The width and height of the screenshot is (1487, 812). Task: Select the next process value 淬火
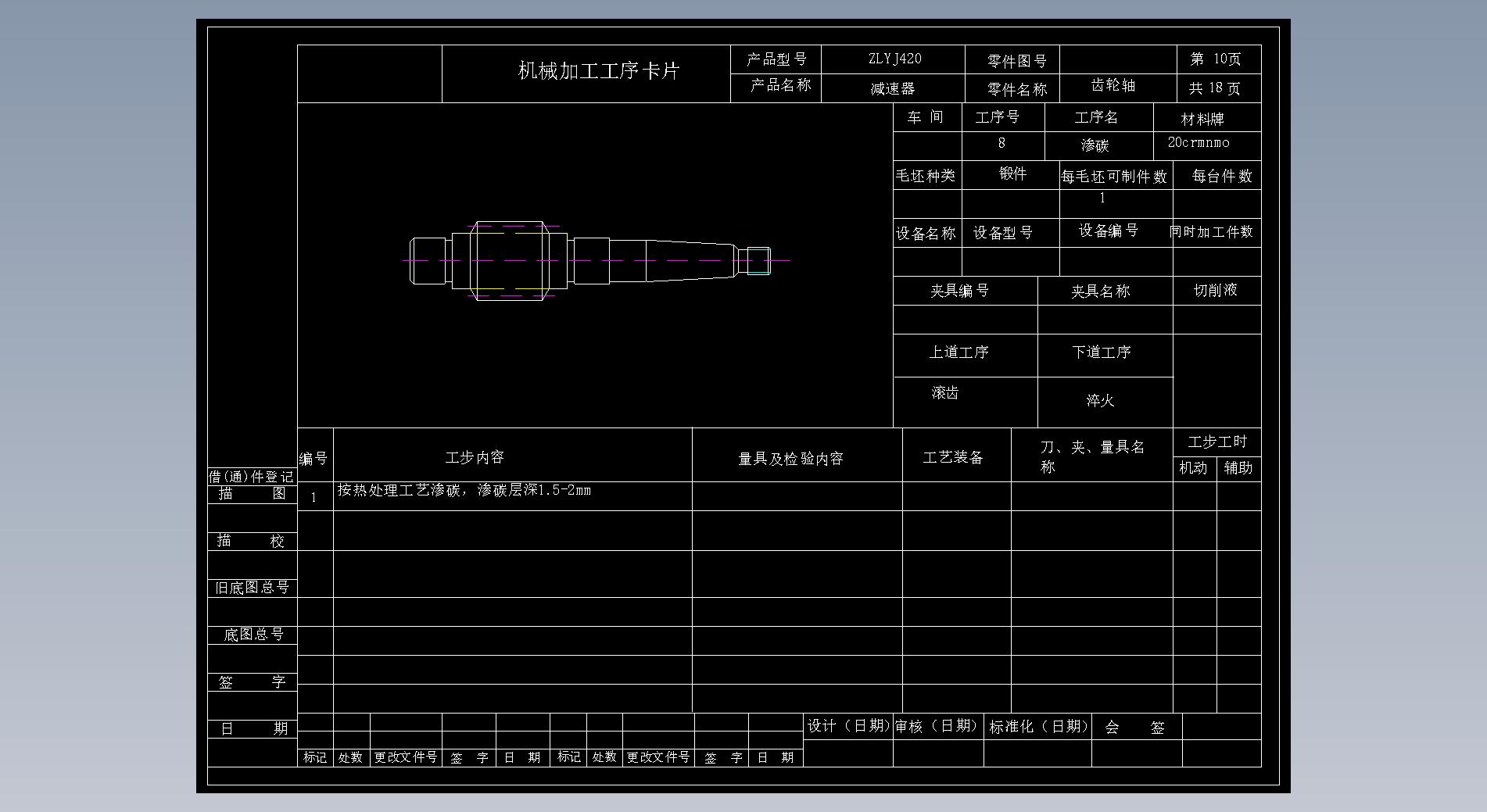(1100, 400)
